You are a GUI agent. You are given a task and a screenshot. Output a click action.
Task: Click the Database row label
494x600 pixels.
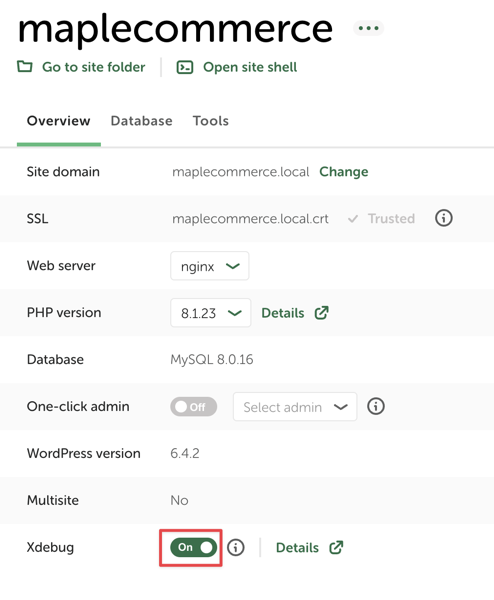55,360
